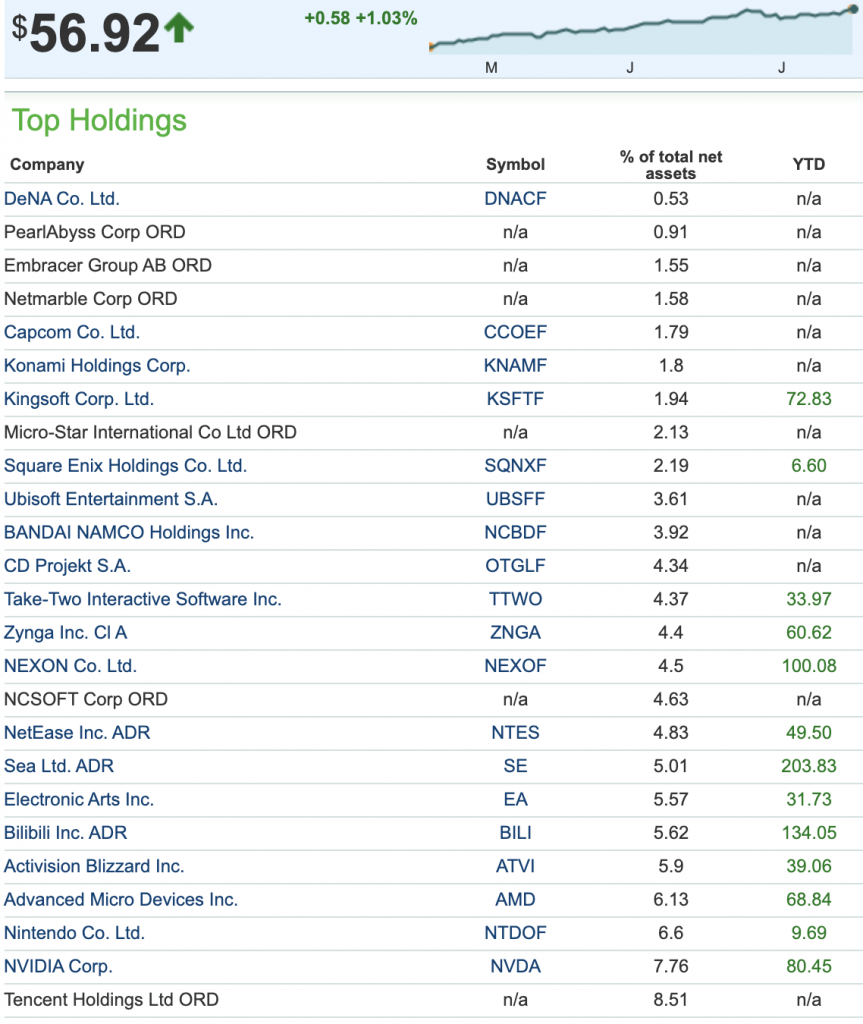863x1024 pixels.
Task: Open the BILI ticker symbol
Action: pyautogui.click(x=515, y=833)
